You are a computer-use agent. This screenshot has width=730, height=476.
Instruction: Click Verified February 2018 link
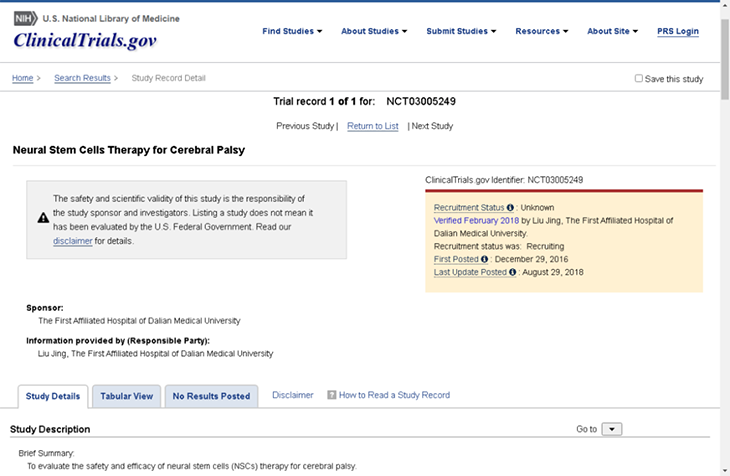click(476, 221)
